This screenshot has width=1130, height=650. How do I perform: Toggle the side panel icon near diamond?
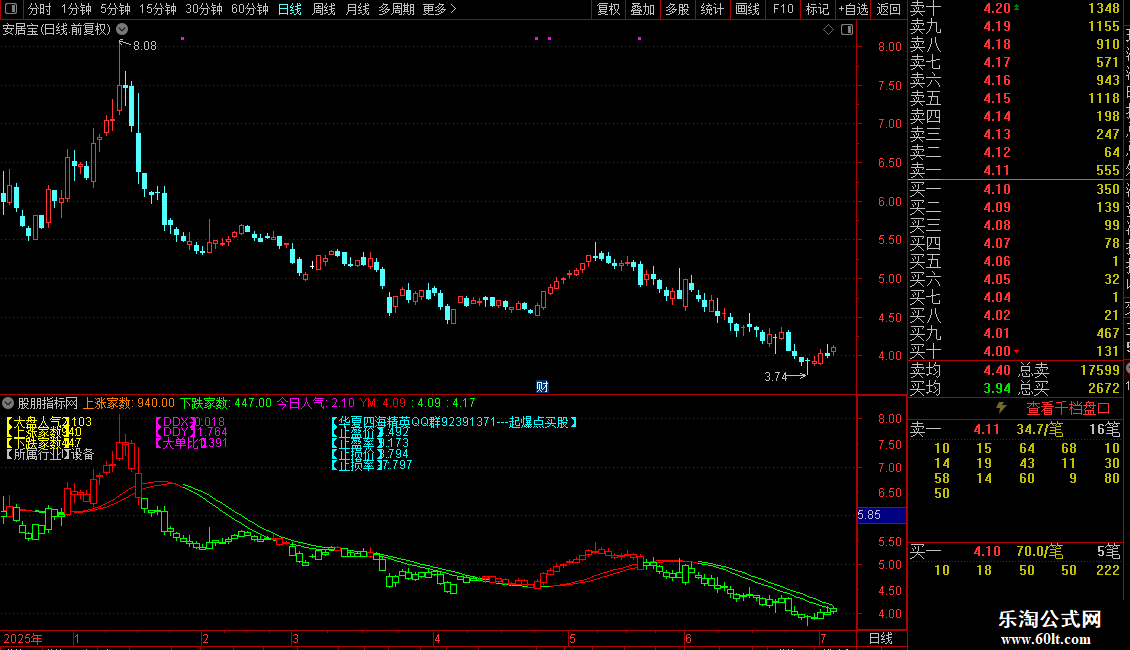click(848, 30)
